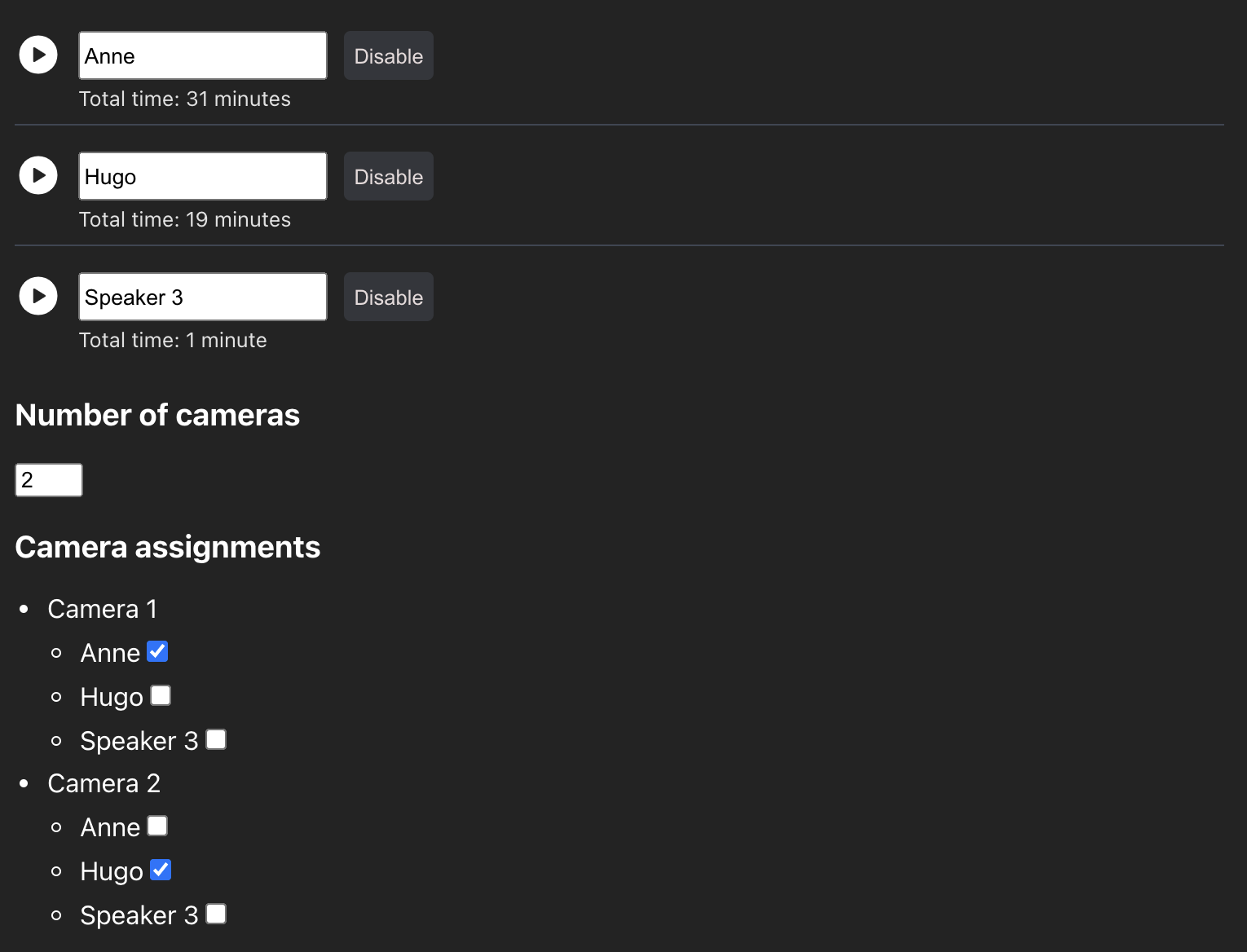Check Hugo under Camera 1
This screenshot has width=1247, height=952.
point(161,695)
